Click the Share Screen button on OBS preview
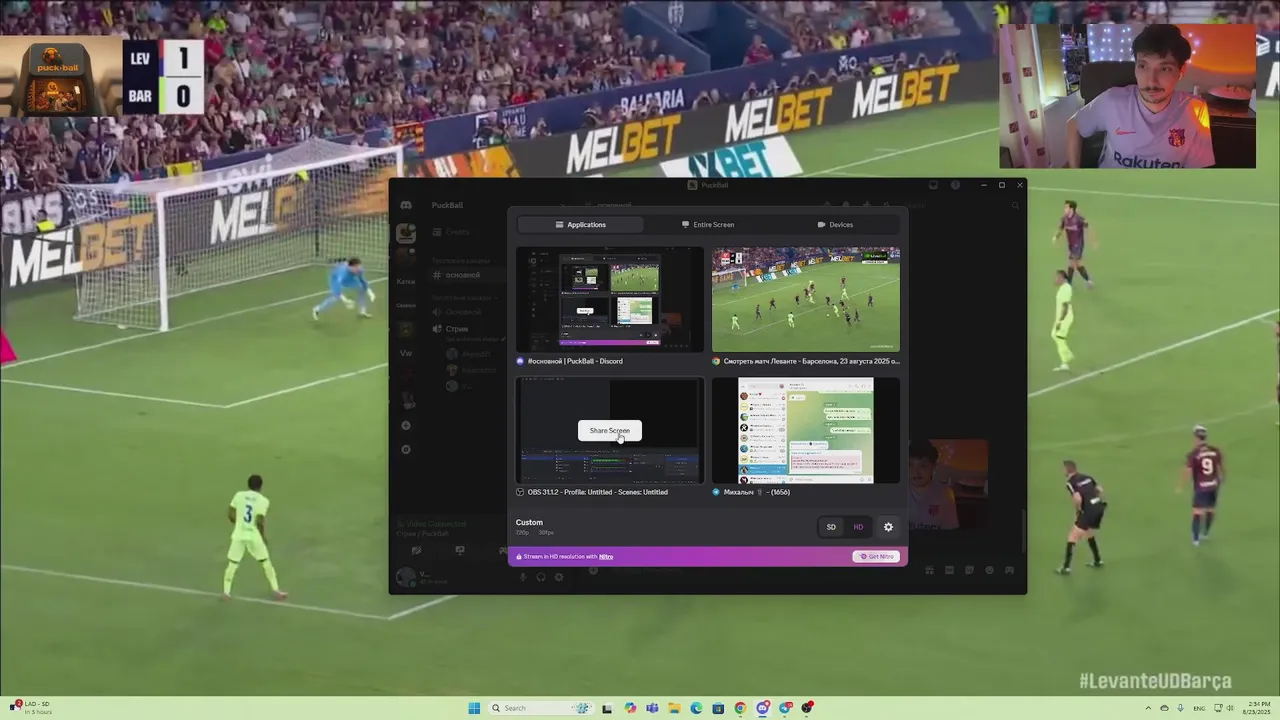The image size is (1280, 720). pyautogui.click(x=610, y=430)
